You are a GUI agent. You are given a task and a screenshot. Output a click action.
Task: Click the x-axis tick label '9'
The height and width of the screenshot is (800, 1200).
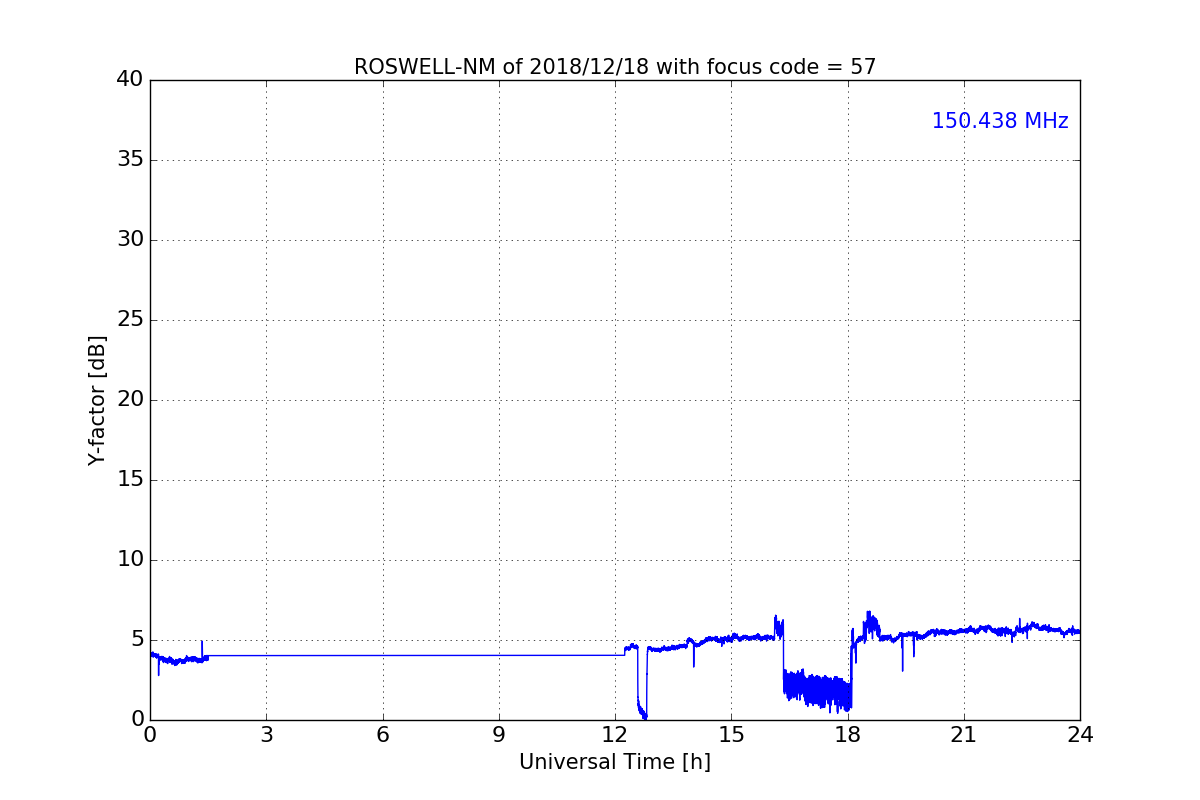[x=499, y=734]
